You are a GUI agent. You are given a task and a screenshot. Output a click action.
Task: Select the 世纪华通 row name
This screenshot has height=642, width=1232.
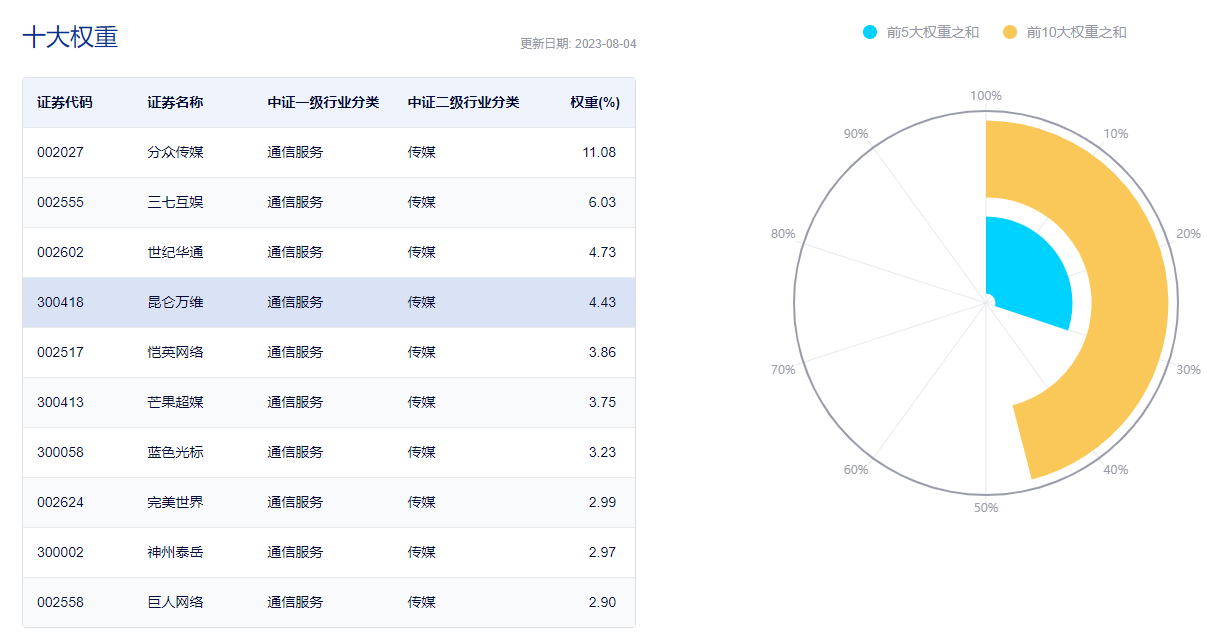(175, 252)
